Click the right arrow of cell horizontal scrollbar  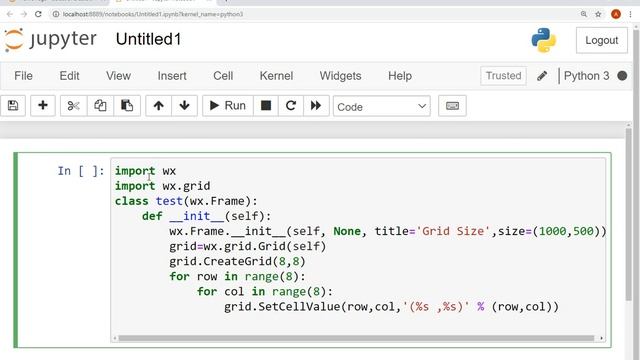[601, 338]
